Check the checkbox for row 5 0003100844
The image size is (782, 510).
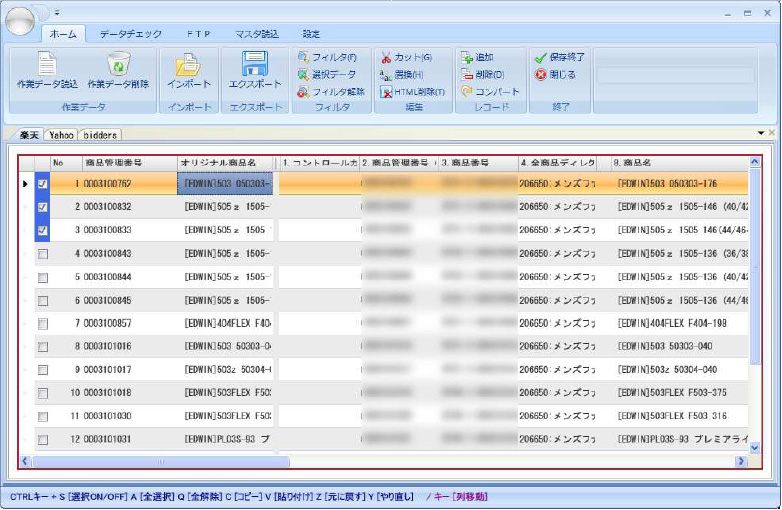(x=43, y=278)
